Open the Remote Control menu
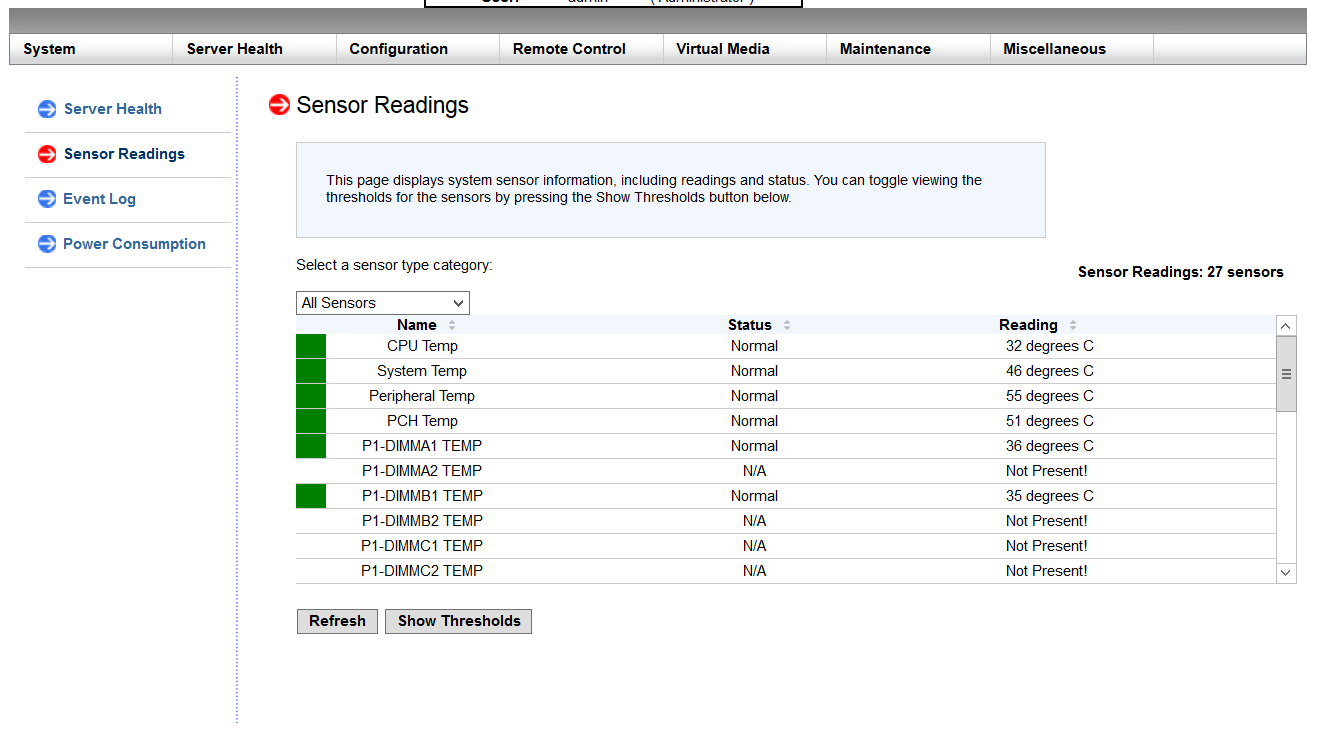Image resolution: width=1326 pixels, height=731 pixels. click(x=569, y=48)
